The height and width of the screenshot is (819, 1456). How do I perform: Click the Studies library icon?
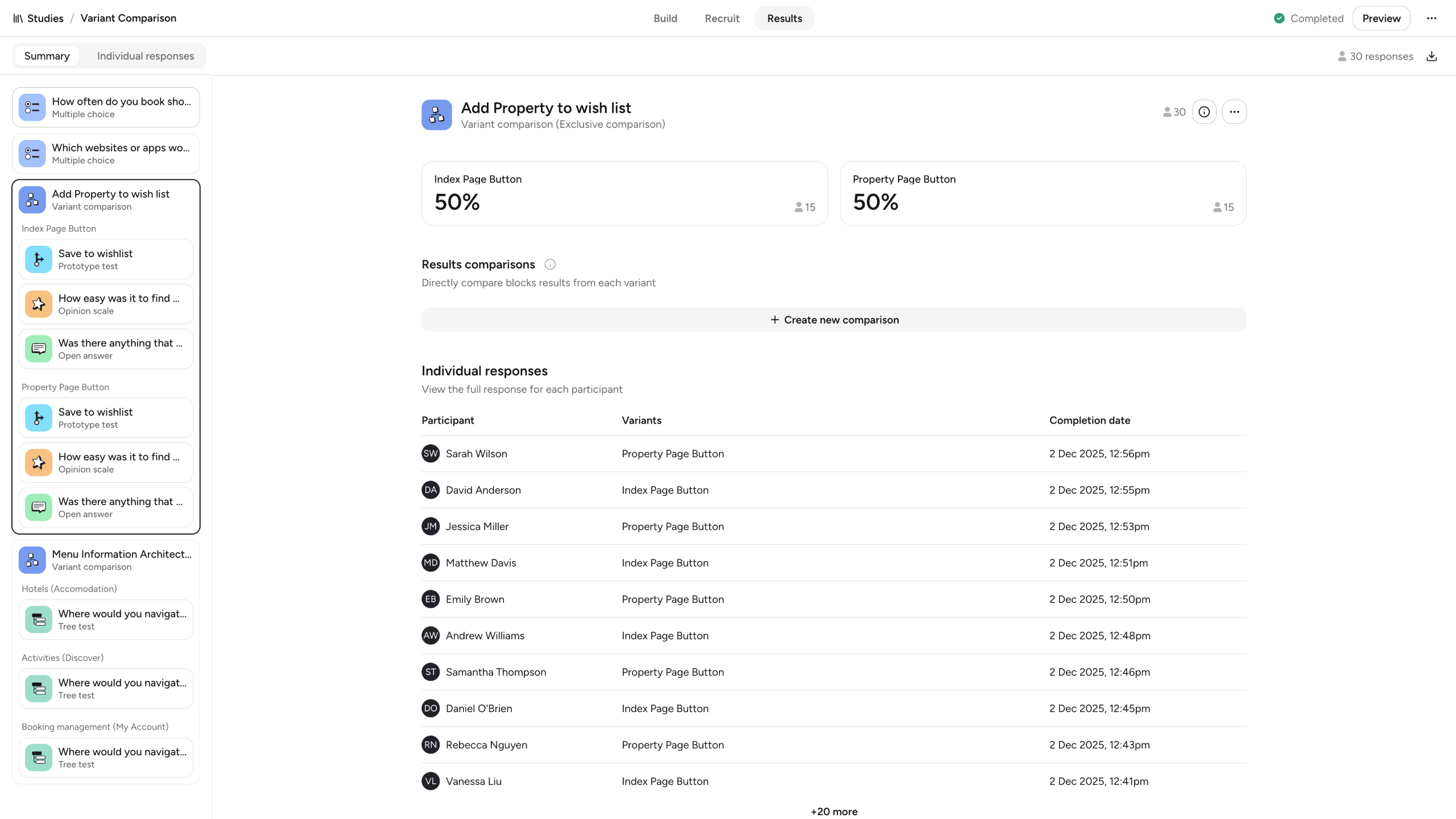click(18, 18)
